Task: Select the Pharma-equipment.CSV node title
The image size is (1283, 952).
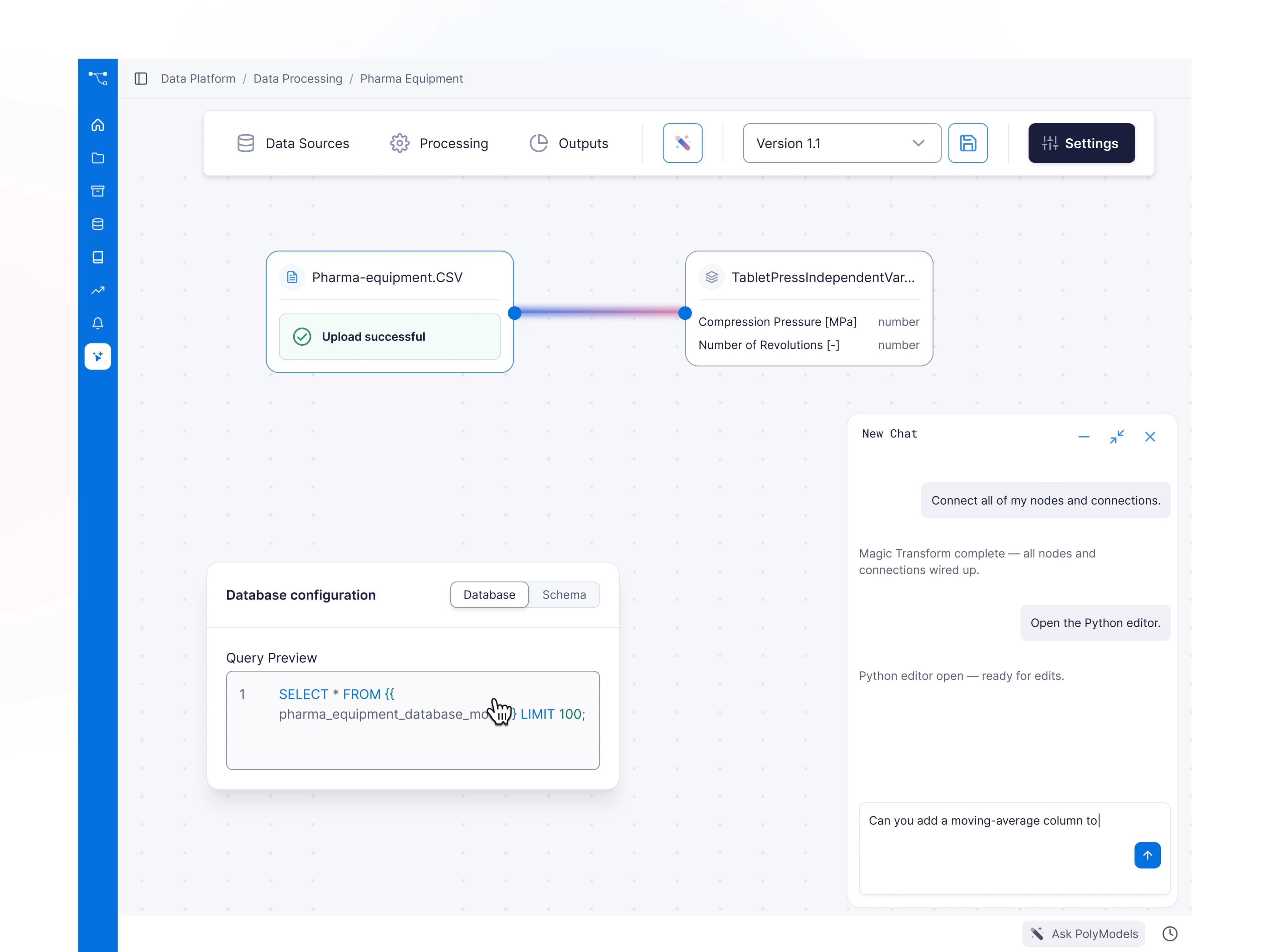Action: point(387,277)
